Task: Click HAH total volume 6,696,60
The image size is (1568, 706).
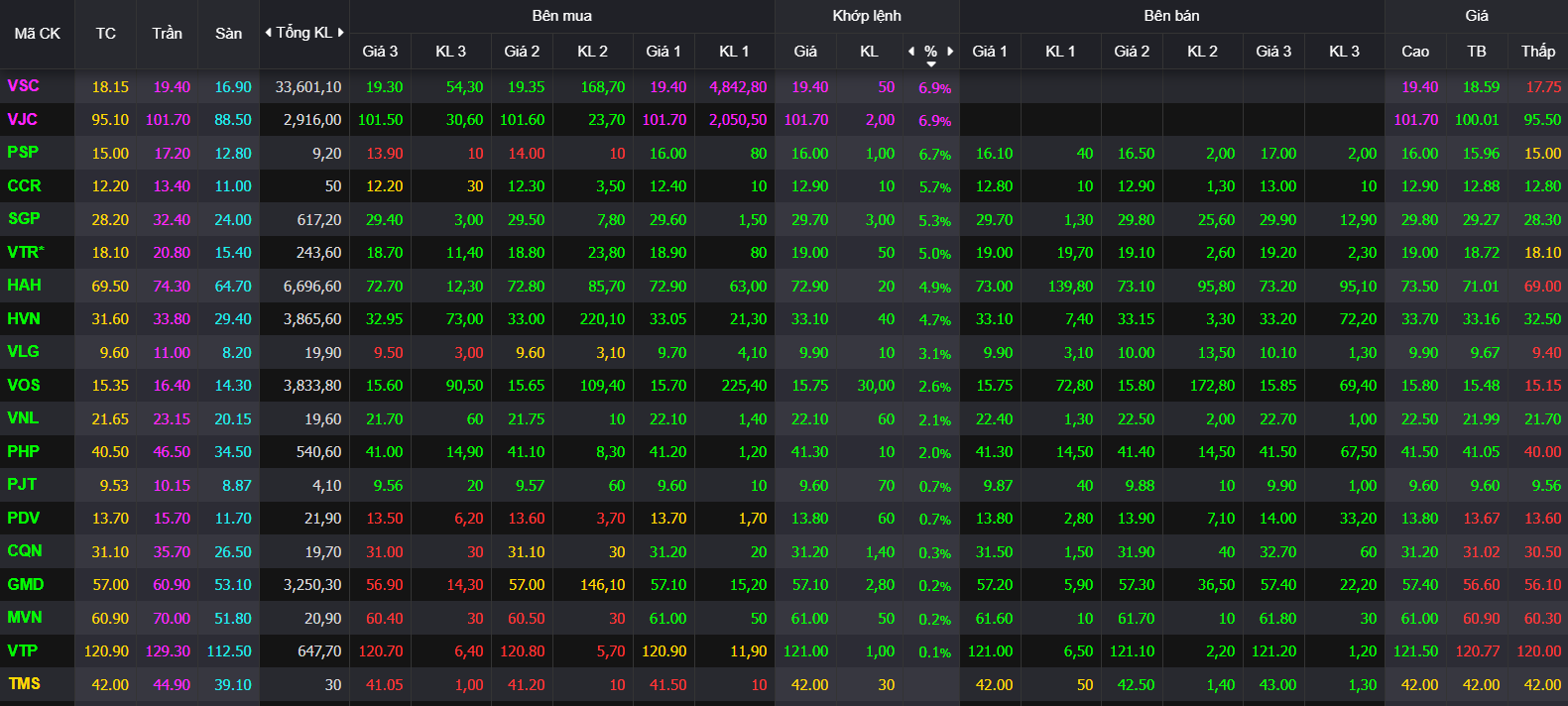Action: point(312,287)
